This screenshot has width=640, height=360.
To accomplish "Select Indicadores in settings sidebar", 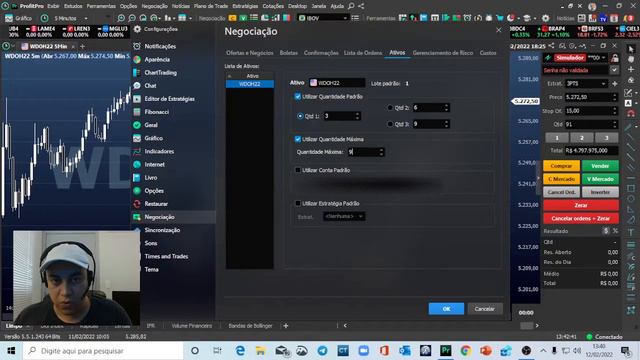I will click(x=159, y=151).
